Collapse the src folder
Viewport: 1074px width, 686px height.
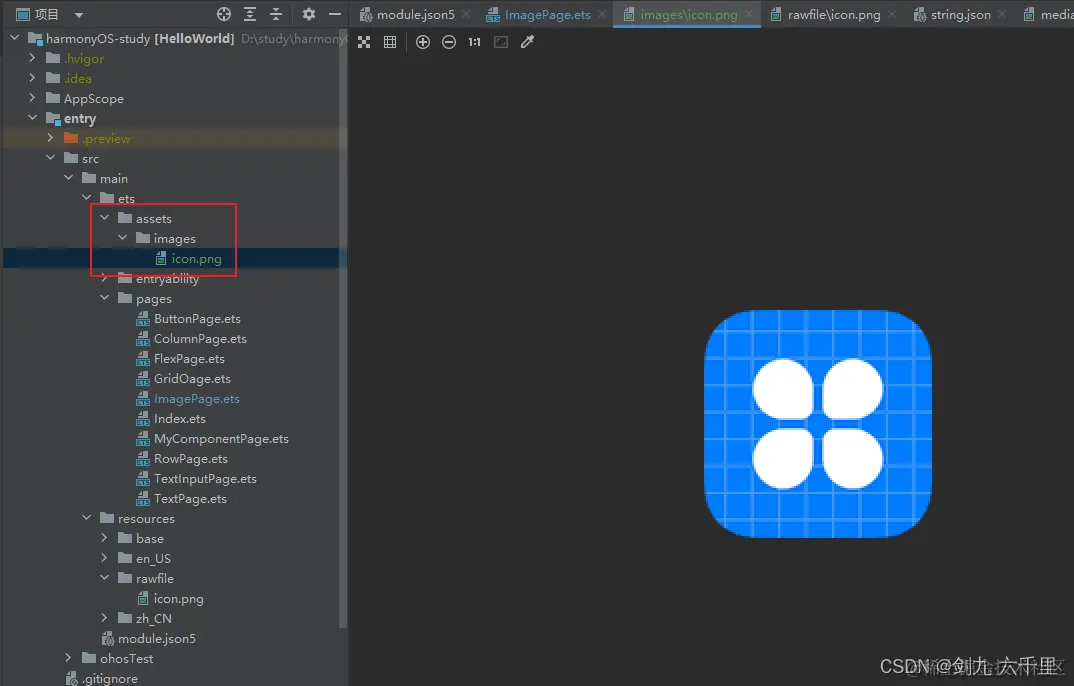[x=51, y=157]
